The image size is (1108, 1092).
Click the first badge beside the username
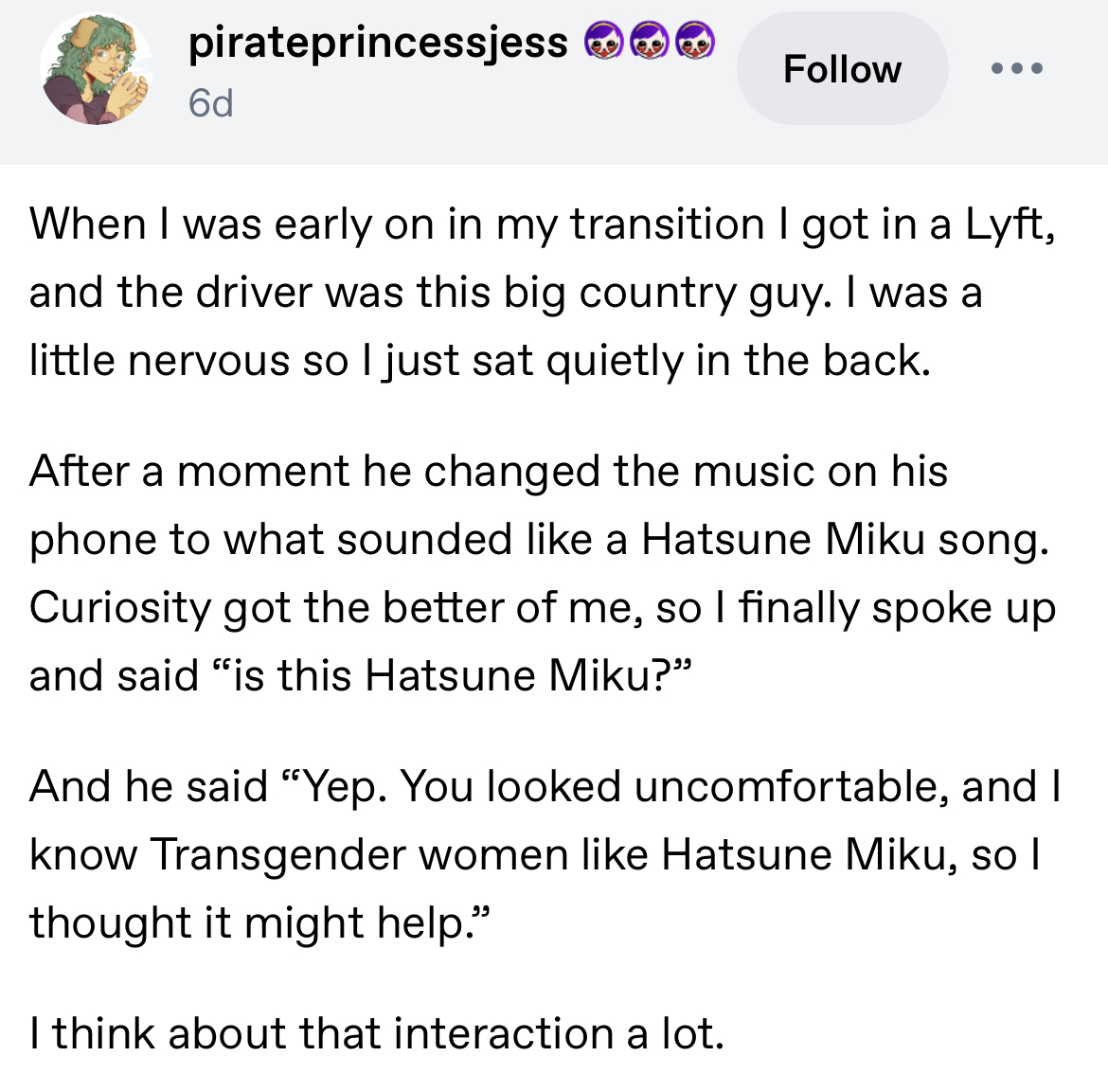(602, 41)
